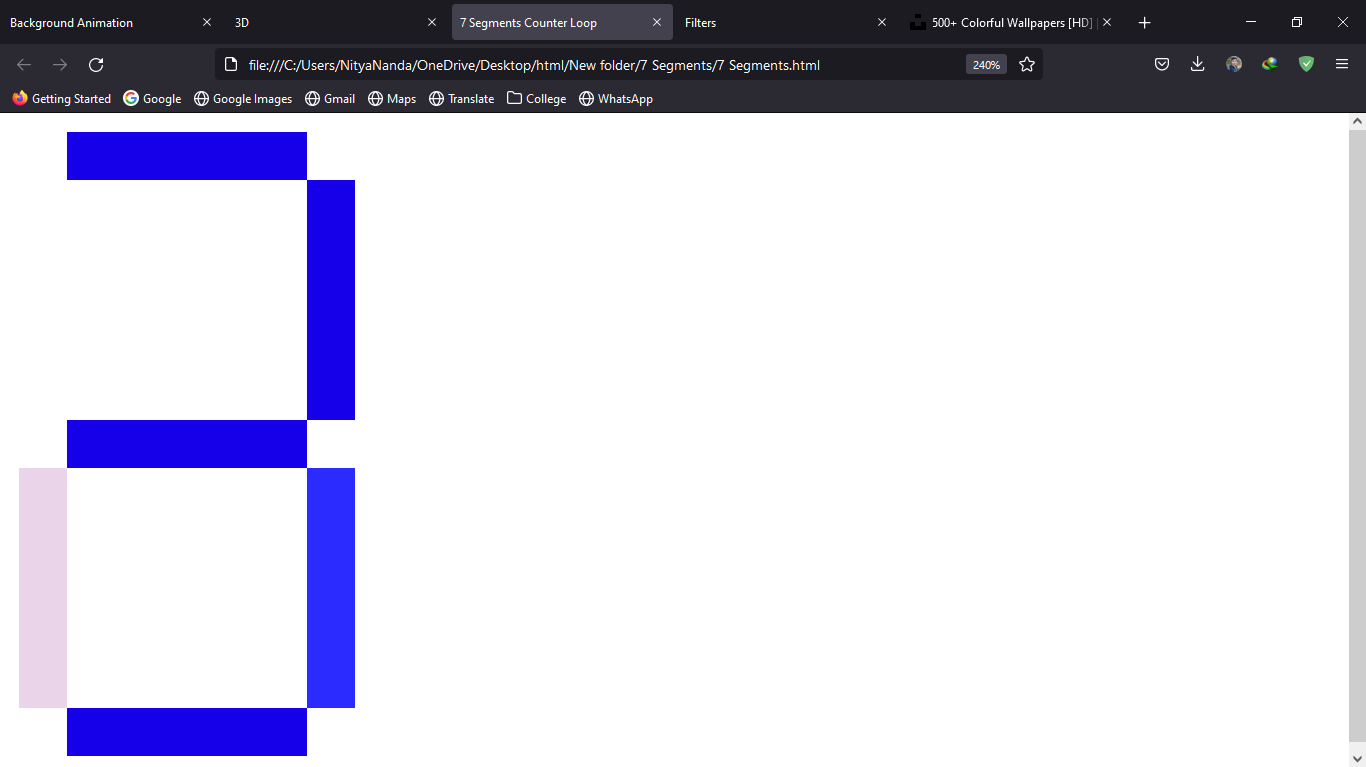
Task: Go back to the previous page
Action: point(23,64)
